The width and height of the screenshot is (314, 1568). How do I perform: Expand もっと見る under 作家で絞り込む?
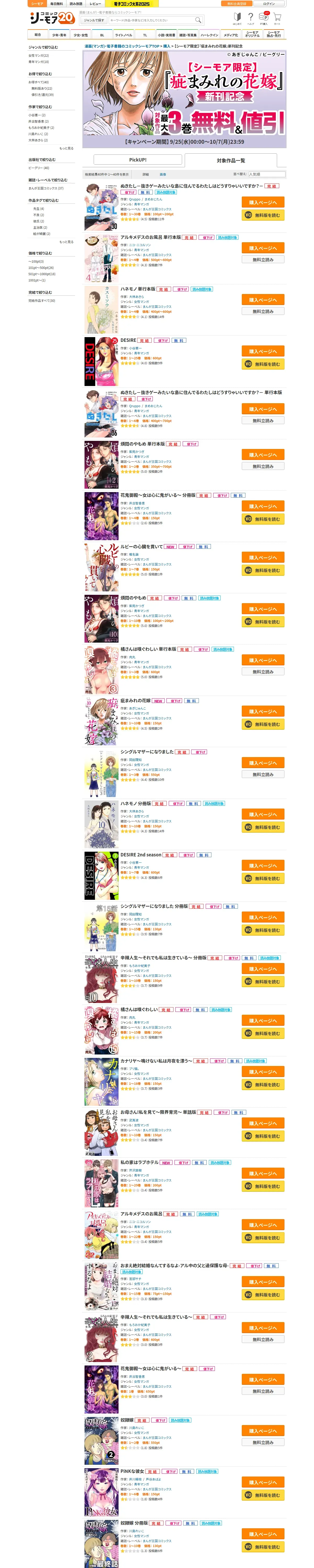coord(66,148)
